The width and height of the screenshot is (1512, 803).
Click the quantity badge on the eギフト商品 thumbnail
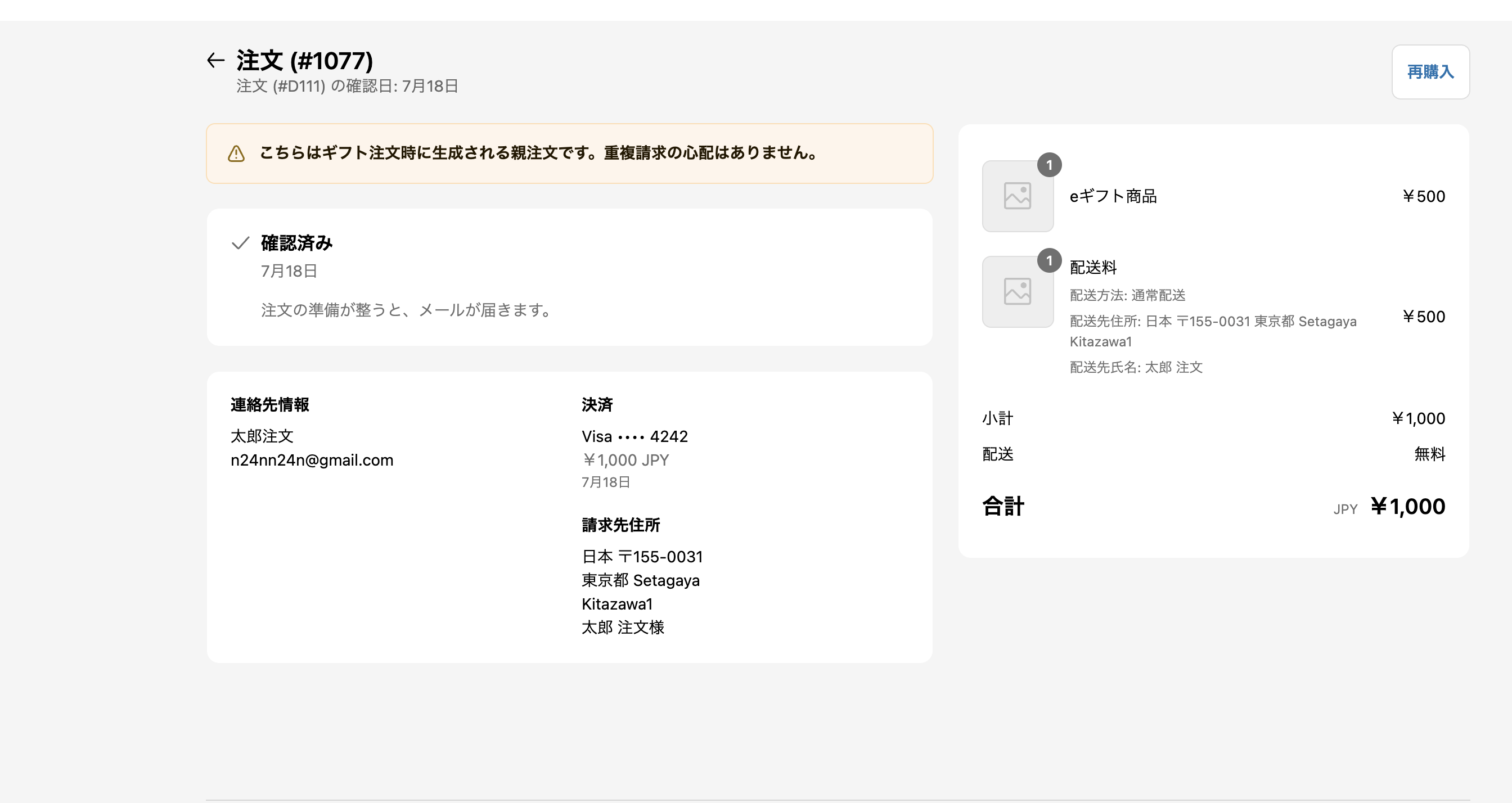click(x=1049, y=165)
